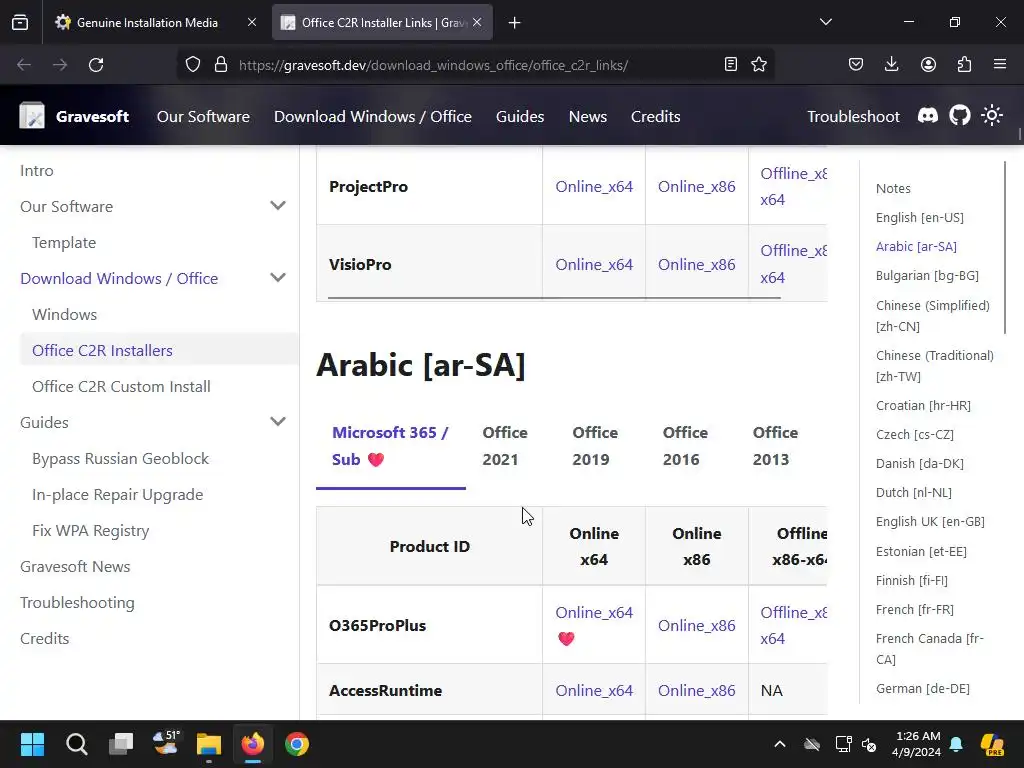Open the Gravesoft GitHub icon link
Screen dimensions: 1024x768
pyautogui.click(x=960, y=116)
